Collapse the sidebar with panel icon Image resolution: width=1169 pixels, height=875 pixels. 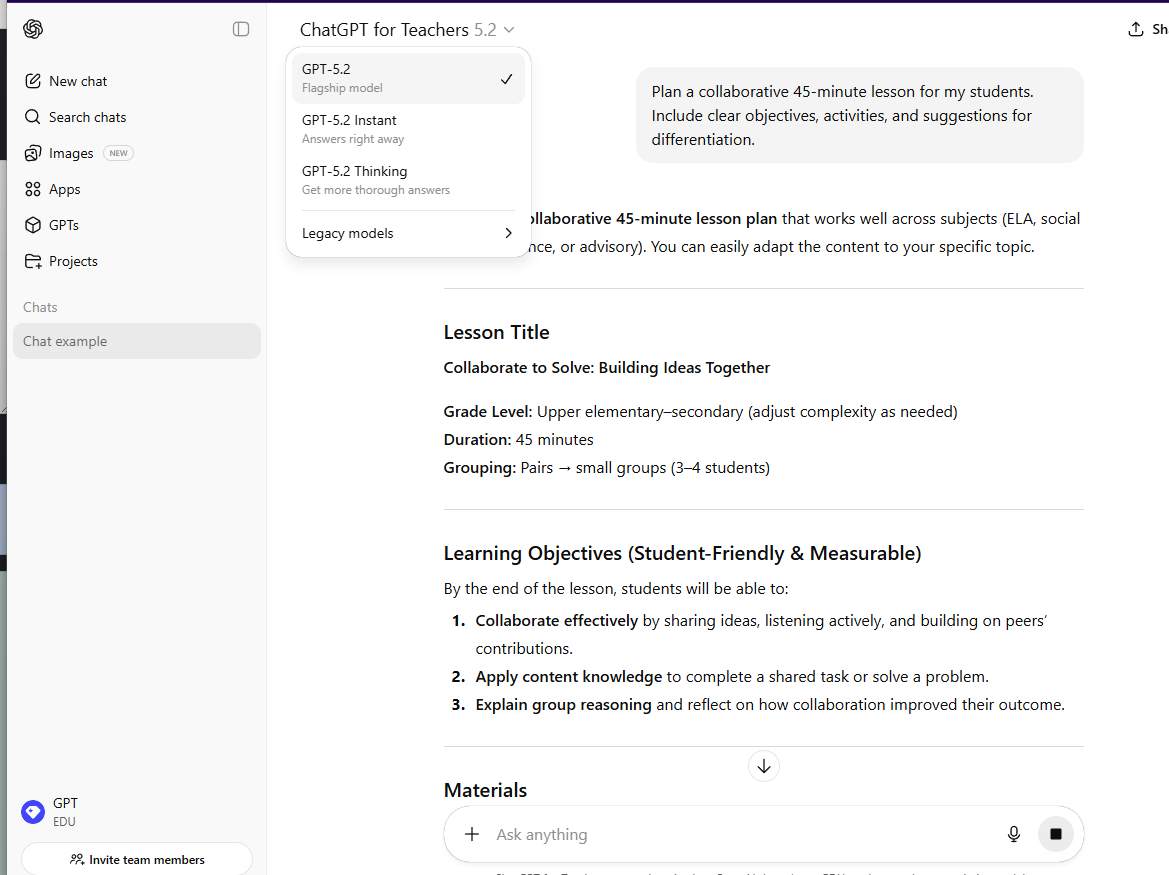coord(241,29)
